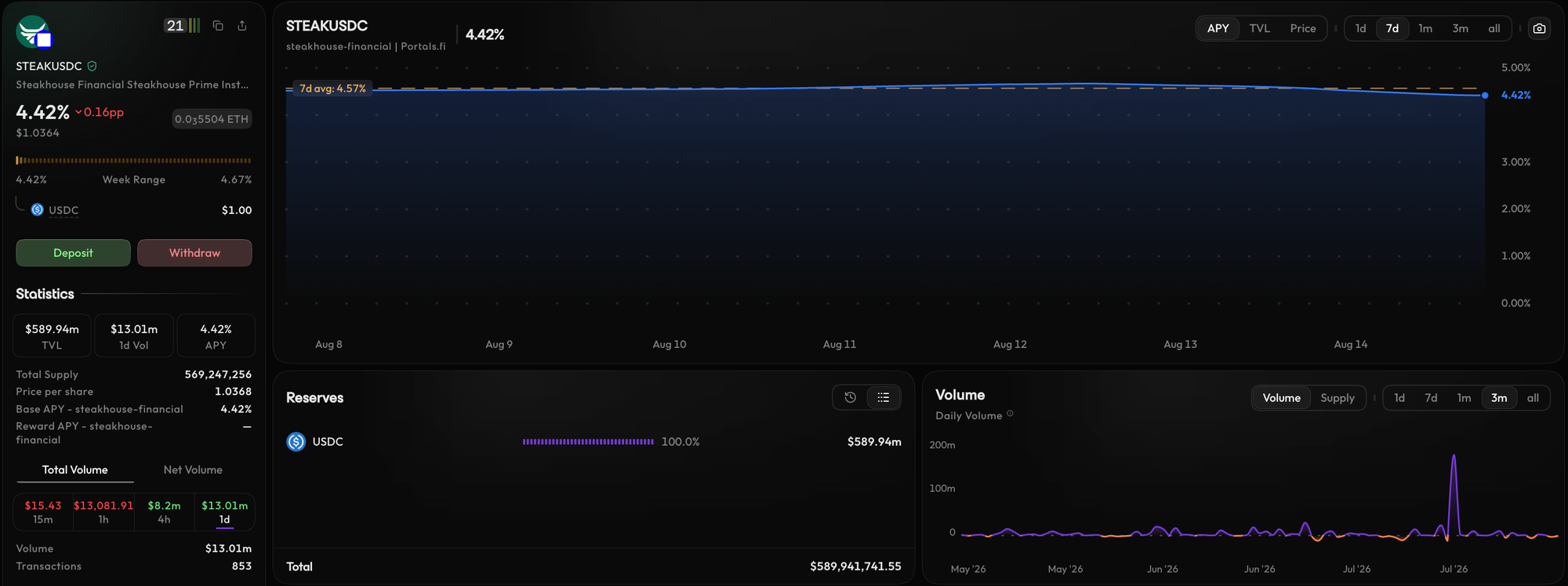Show reserves history clock icon
Image resolution: width=1568 pixels, height=586 pixels.
pos(850,398)
